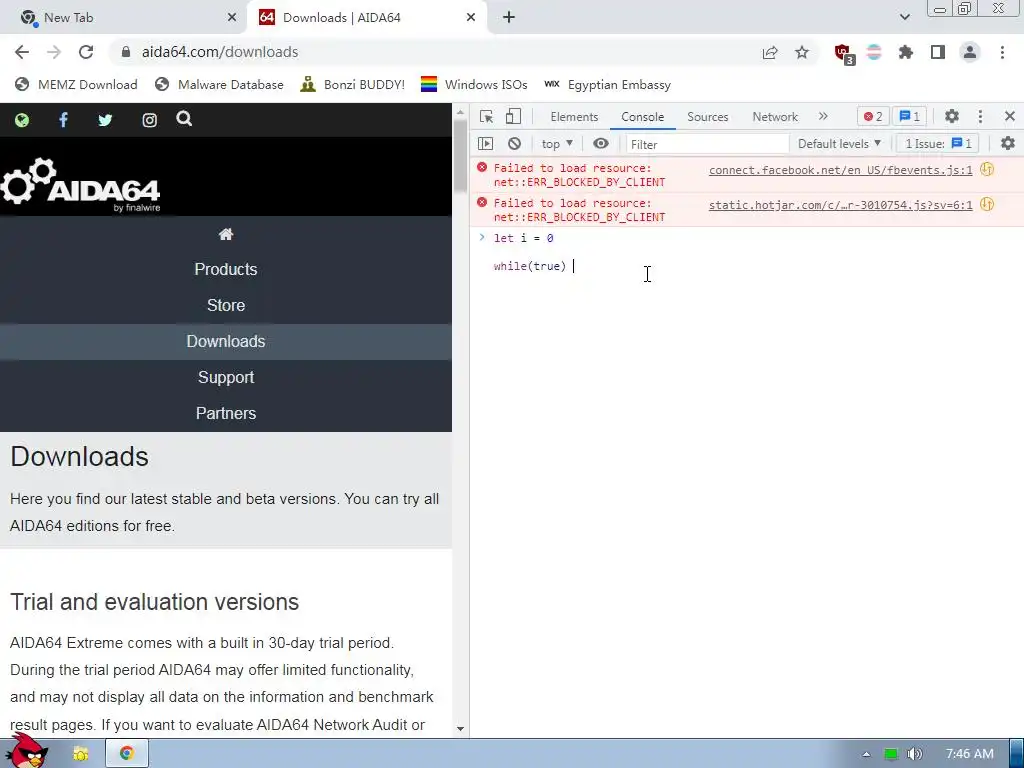Screen dimensions: 1024x768
Task: Share this page via address bar icon
Action: point(770,52)
